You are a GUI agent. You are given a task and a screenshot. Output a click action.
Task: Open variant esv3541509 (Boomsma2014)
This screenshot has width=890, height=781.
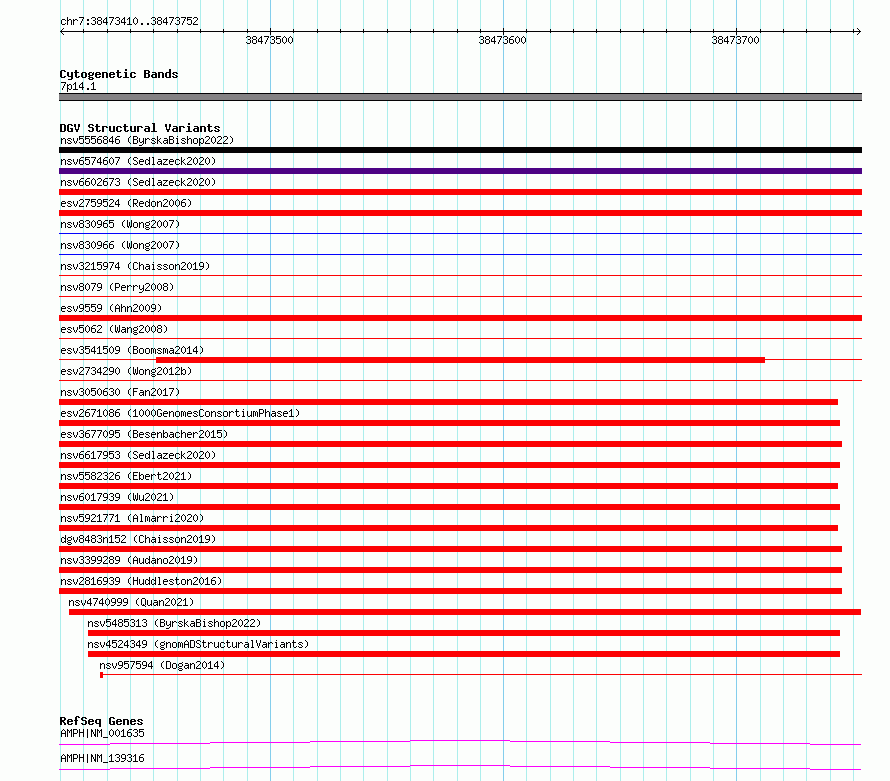point(132,350)
